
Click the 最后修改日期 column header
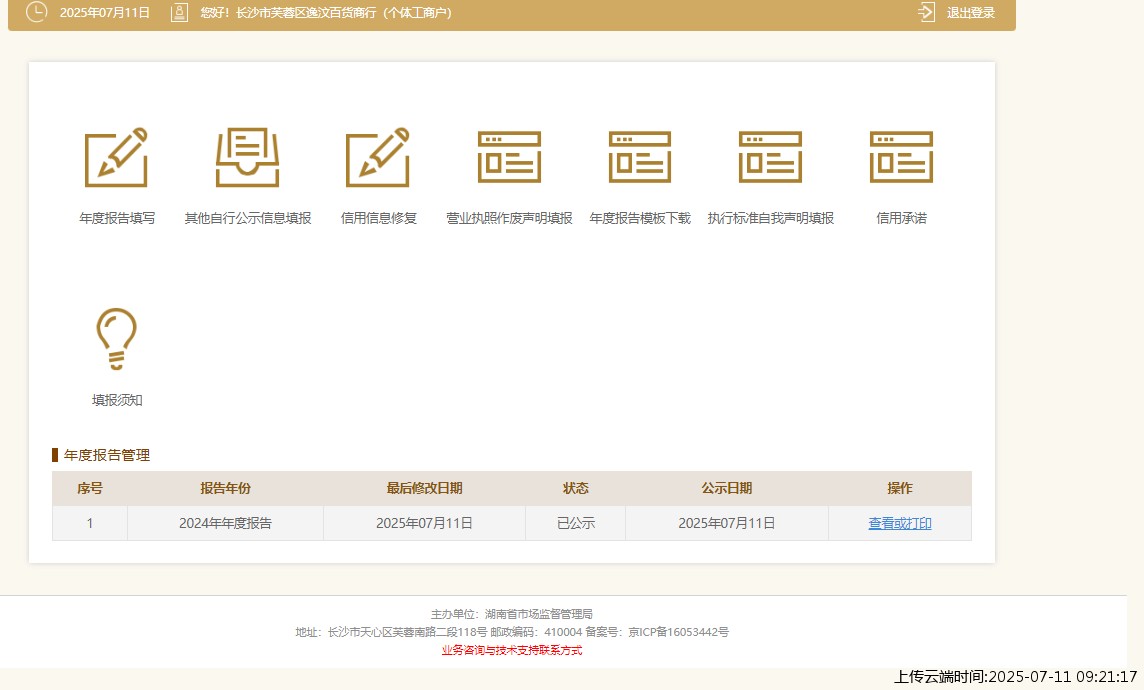[424, 488]
